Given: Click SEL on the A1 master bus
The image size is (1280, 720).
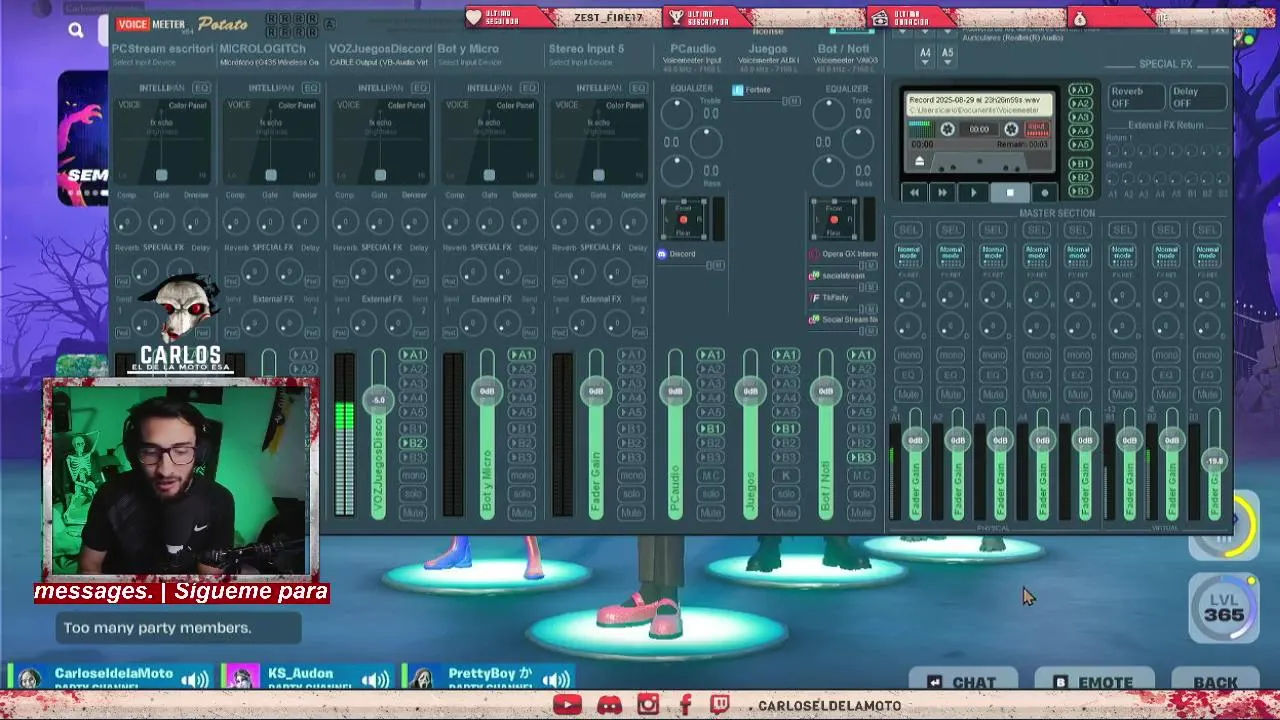Looking at the screenshot, I should click(x=908, y=230).
